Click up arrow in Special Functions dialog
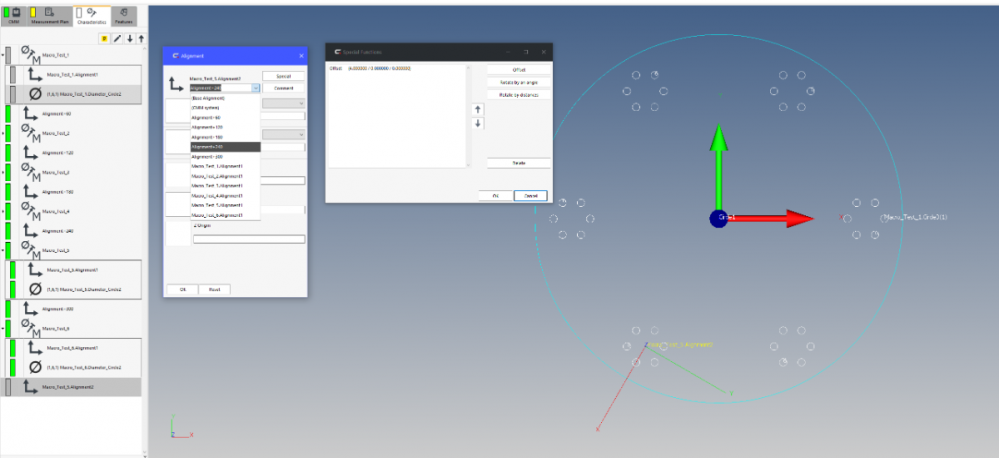 point(477,108)
